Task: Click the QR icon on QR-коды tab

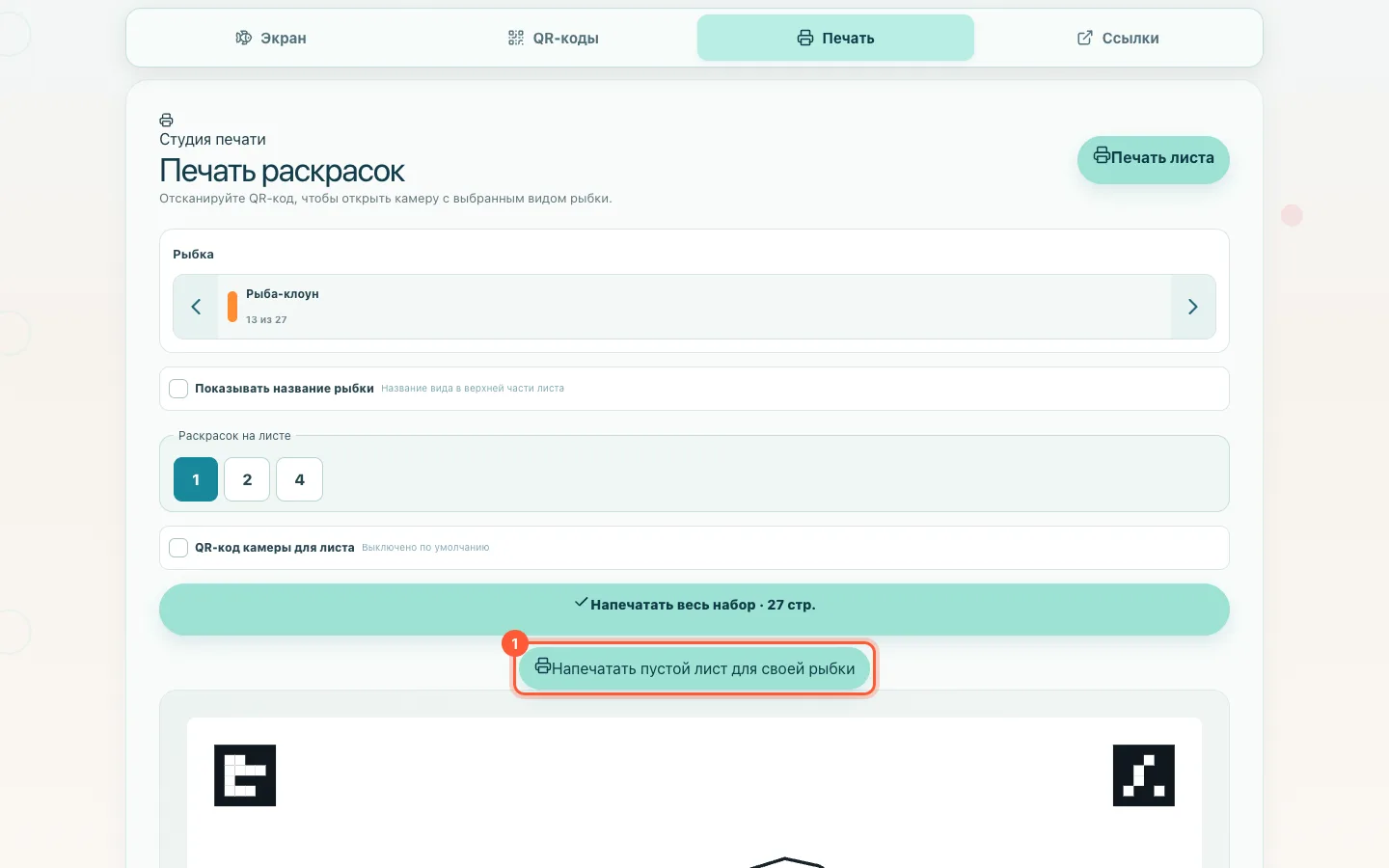Action: (x=516, y=38)
